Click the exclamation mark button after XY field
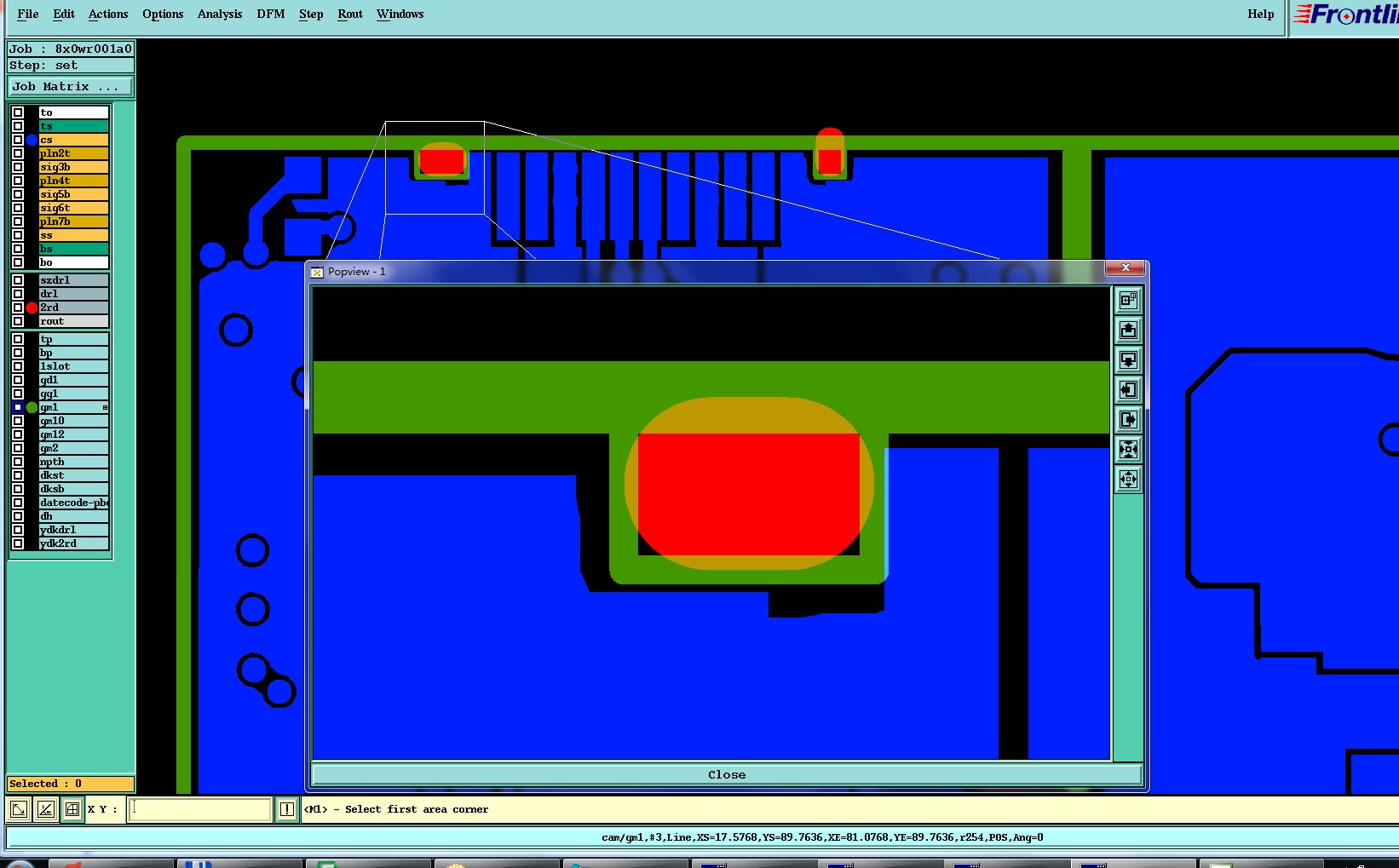The image size is (1399, 868). tap(287, 809)
